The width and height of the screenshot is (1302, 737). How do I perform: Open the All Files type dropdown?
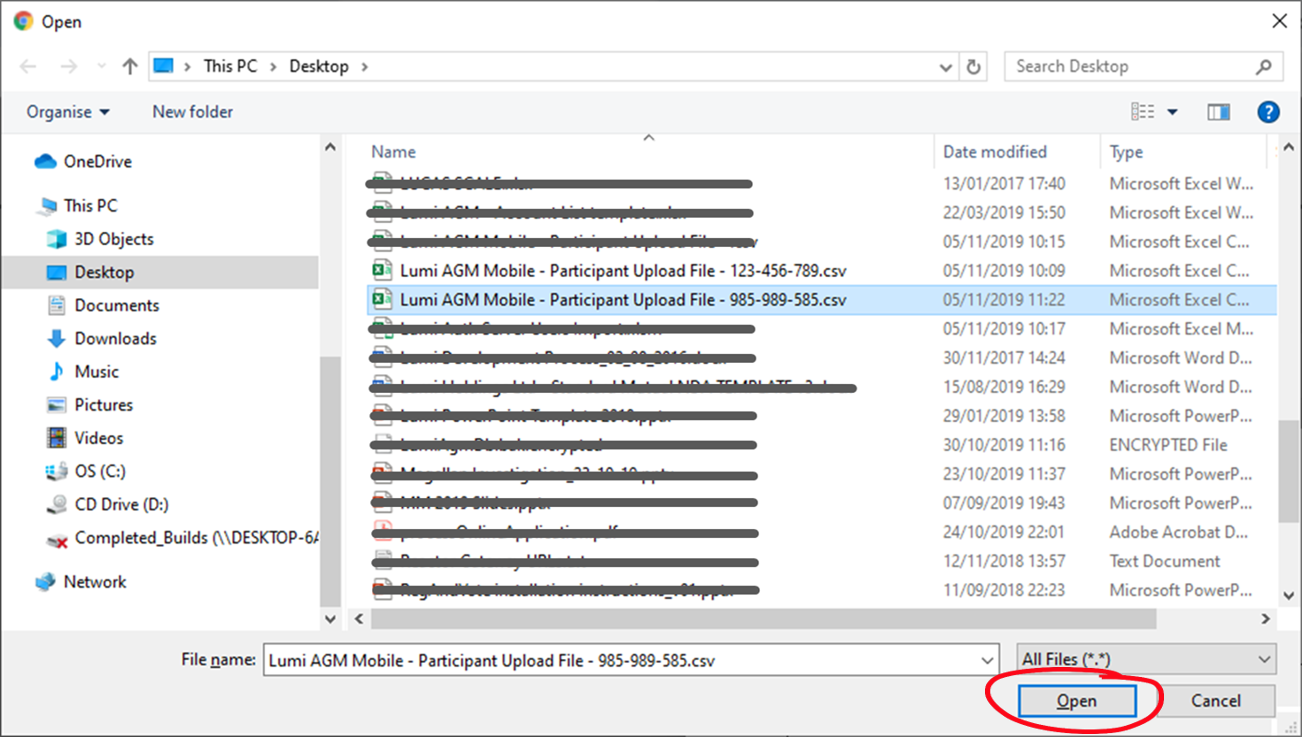coord(1146,659)
